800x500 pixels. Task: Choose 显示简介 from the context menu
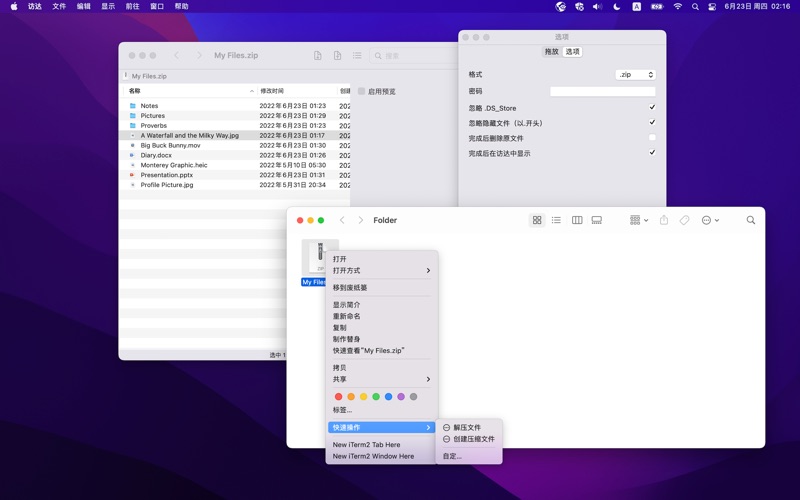point(382,305)
